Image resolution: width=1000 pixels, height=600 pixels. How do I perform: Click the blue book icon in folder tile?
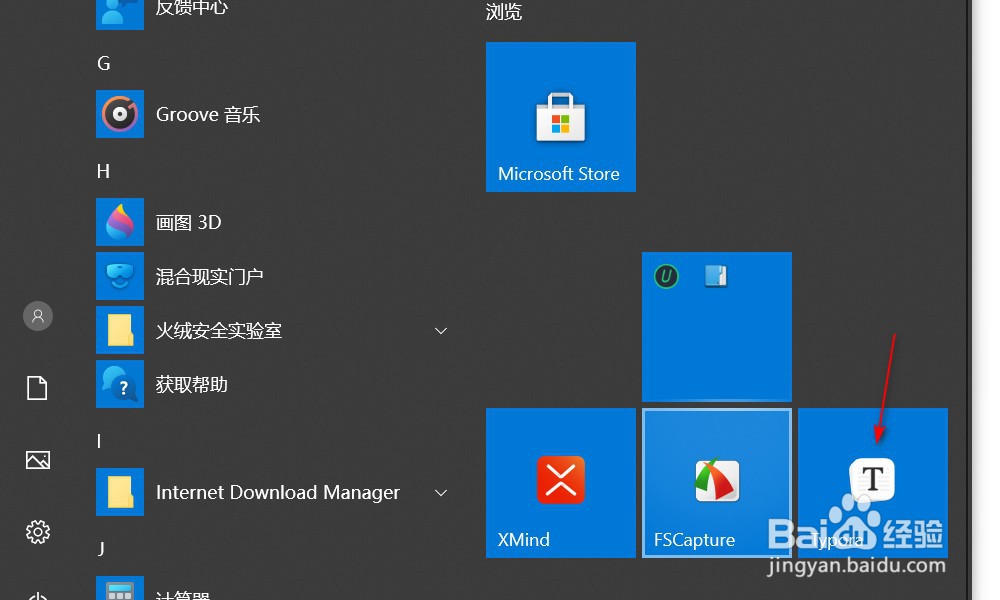716,276
